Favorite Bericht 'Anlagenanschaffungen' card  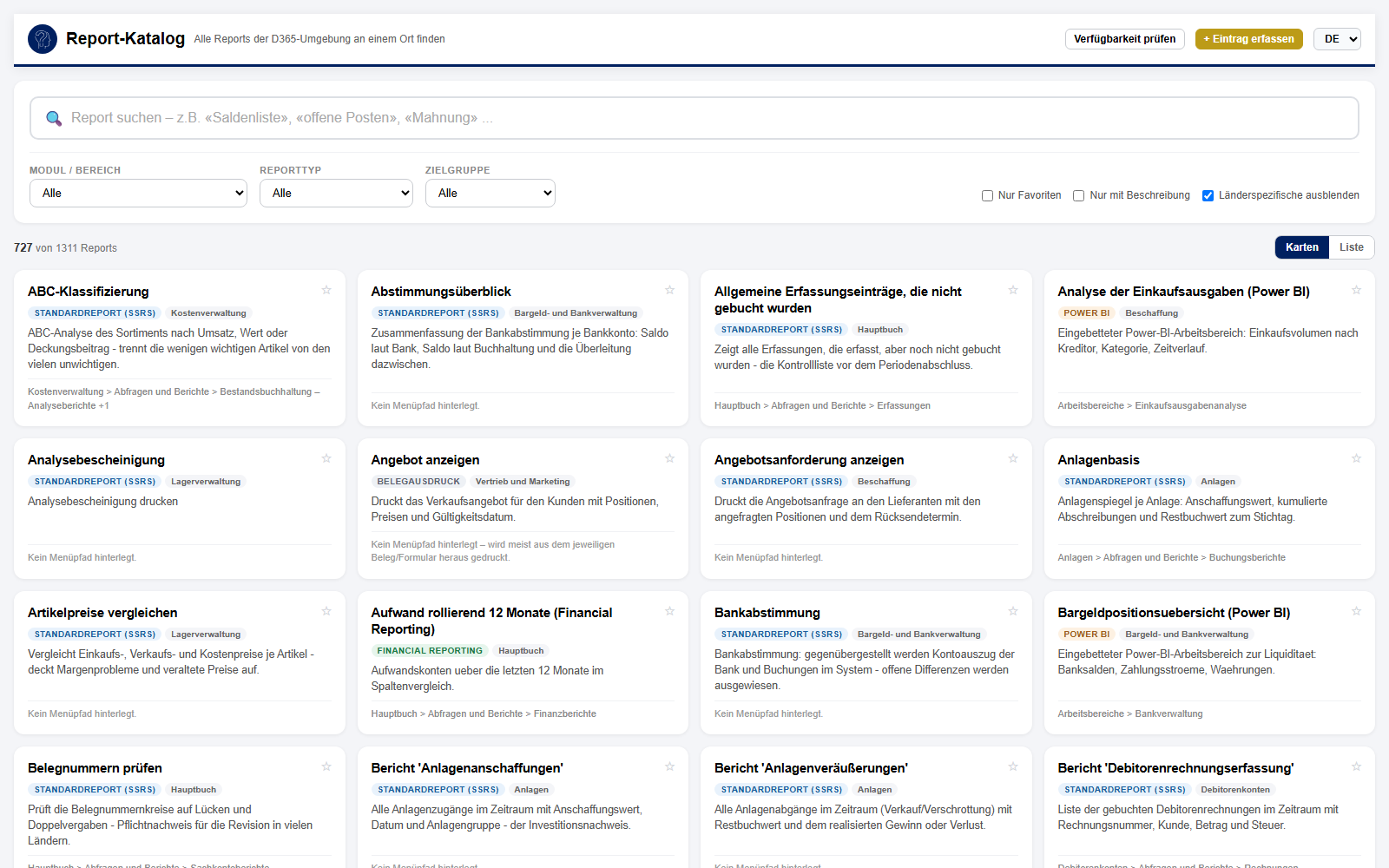669,766
